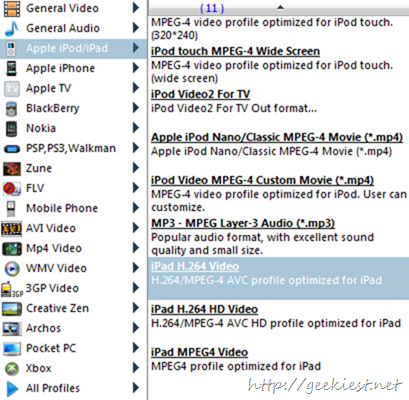Image resolution: width=409 pixels, height=400 pixels.
Task: Expand the BlackBerry submenu arrow
Action: [135, 108]
